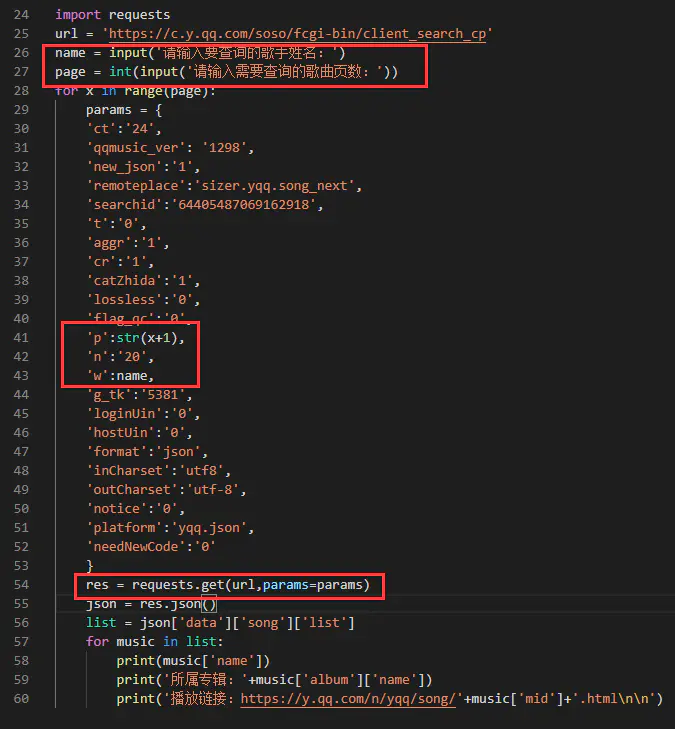Screen dimensions: 675x729
Task: Click the 'catZhida':'1' entry
Action: (143, 281)
